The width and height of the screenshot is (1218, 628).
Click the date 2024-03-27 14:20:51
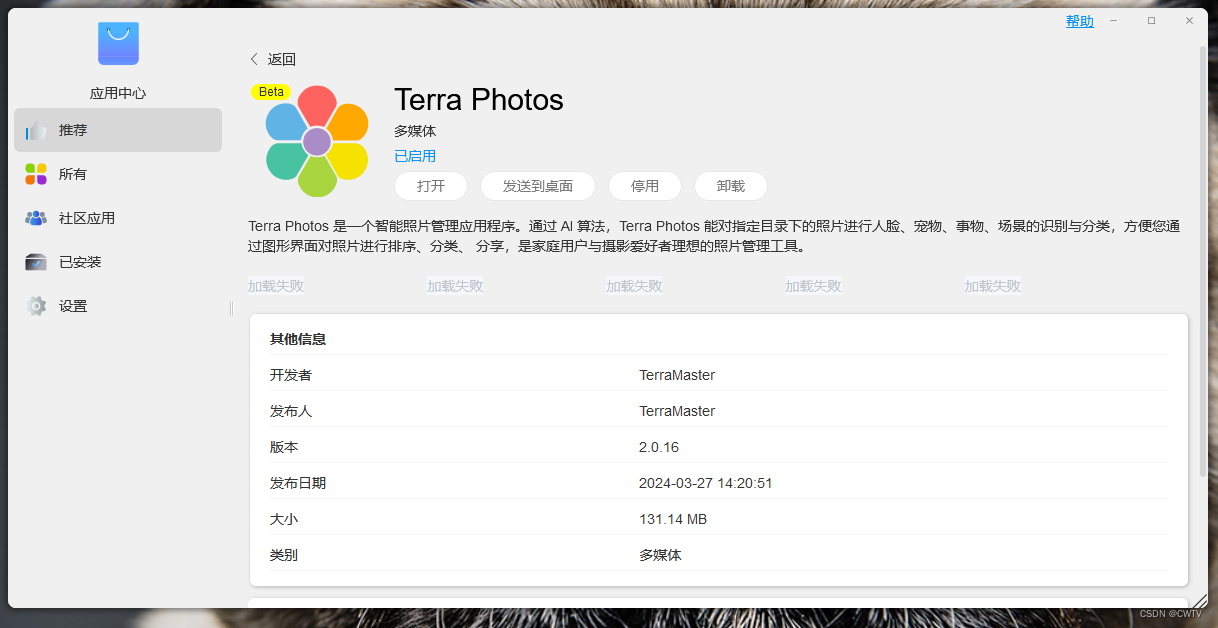point(706,483)
